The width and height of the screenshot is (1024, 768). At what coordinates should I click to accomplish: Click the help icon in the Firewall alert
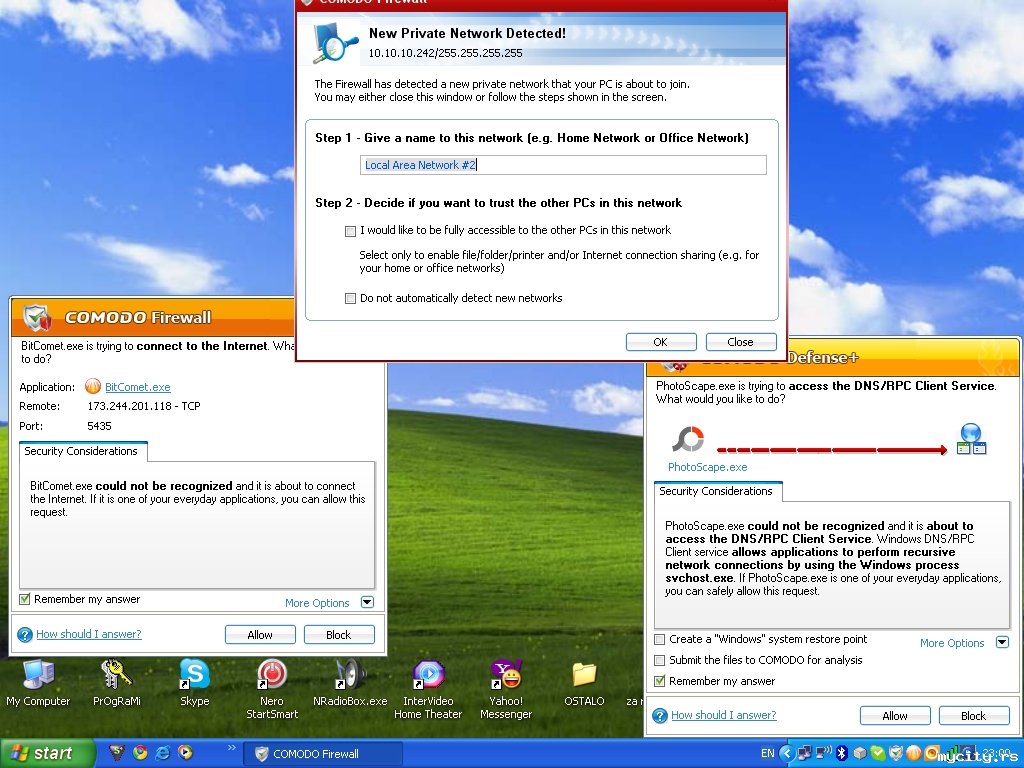(25, 634)
